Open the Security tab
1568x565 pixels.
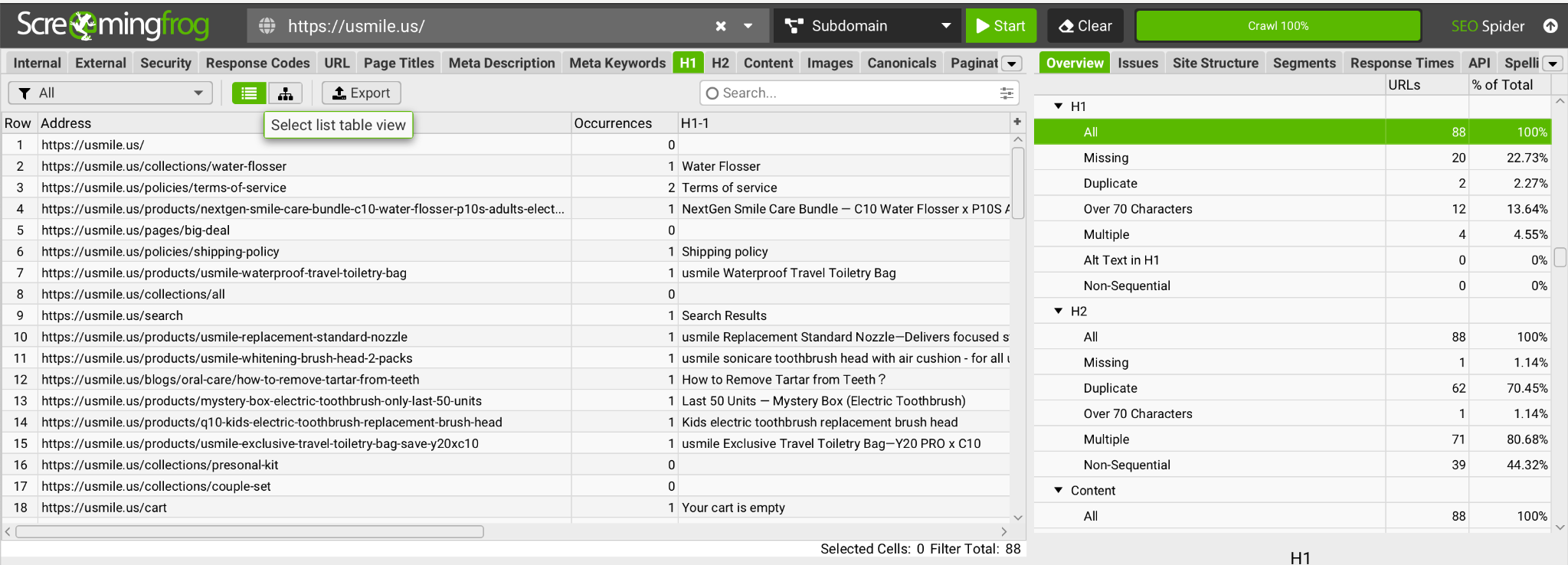click(165, 63)
